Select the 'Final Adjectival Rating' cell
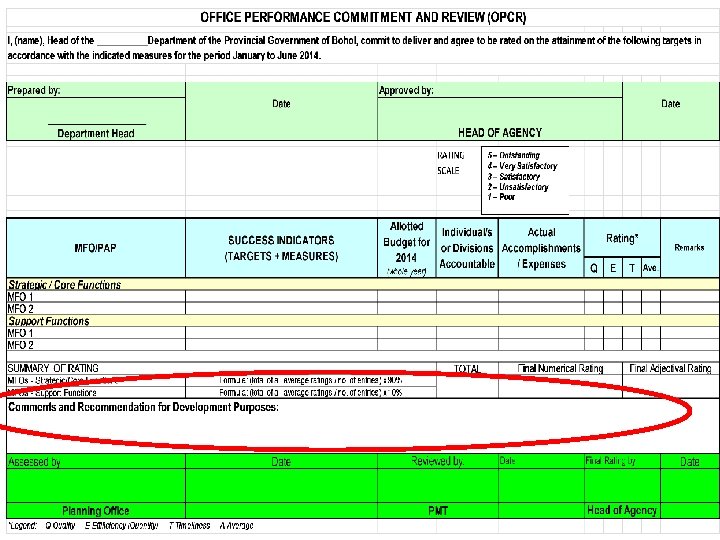Image resolution: width=720 pixels, height=540 pixels. coord(670,368)
